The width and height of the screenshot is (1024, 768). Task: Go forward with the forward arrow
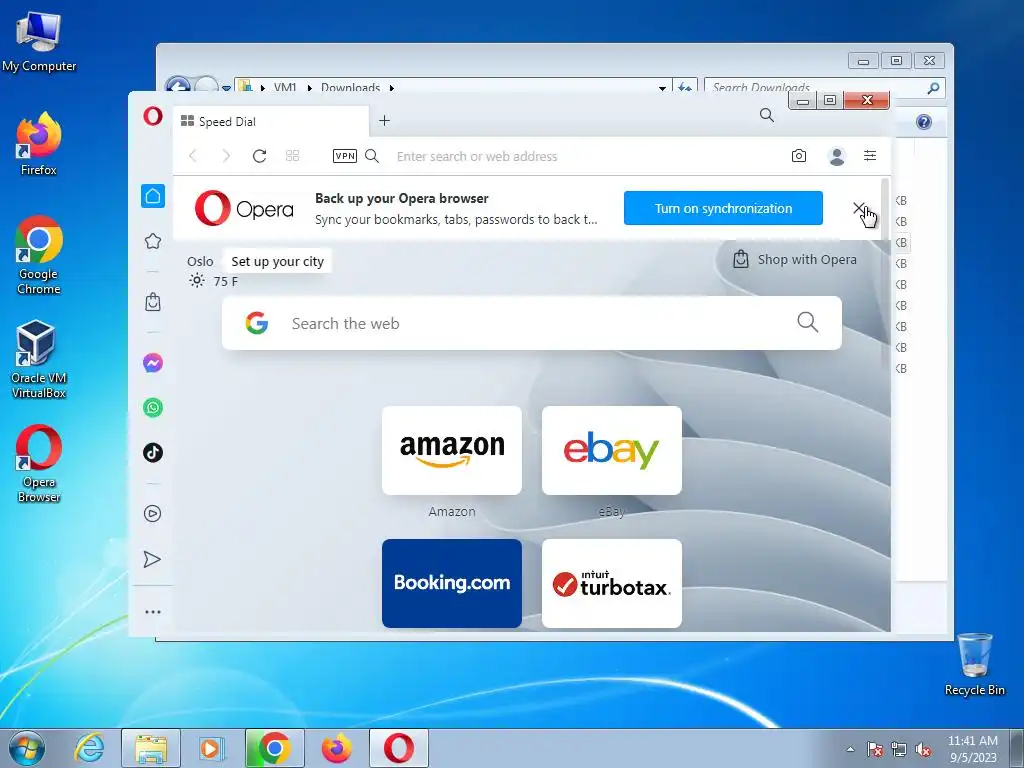[x=226, y=155]
